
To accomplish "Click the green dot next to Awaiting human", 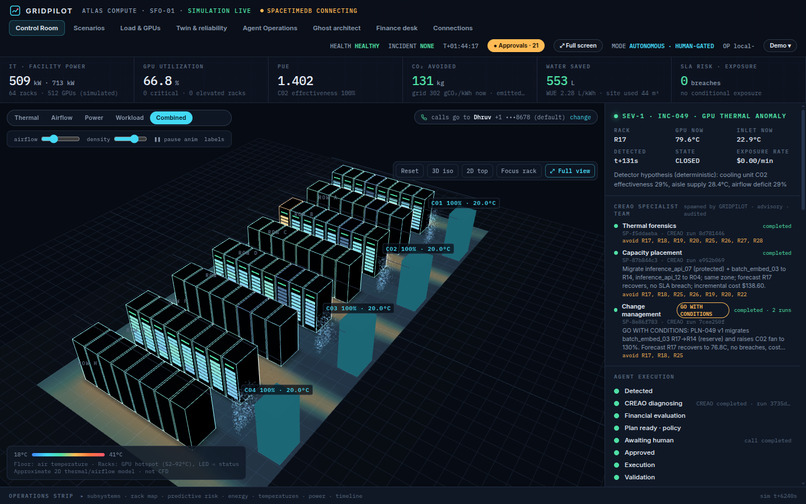I will [x=616, y=440].
